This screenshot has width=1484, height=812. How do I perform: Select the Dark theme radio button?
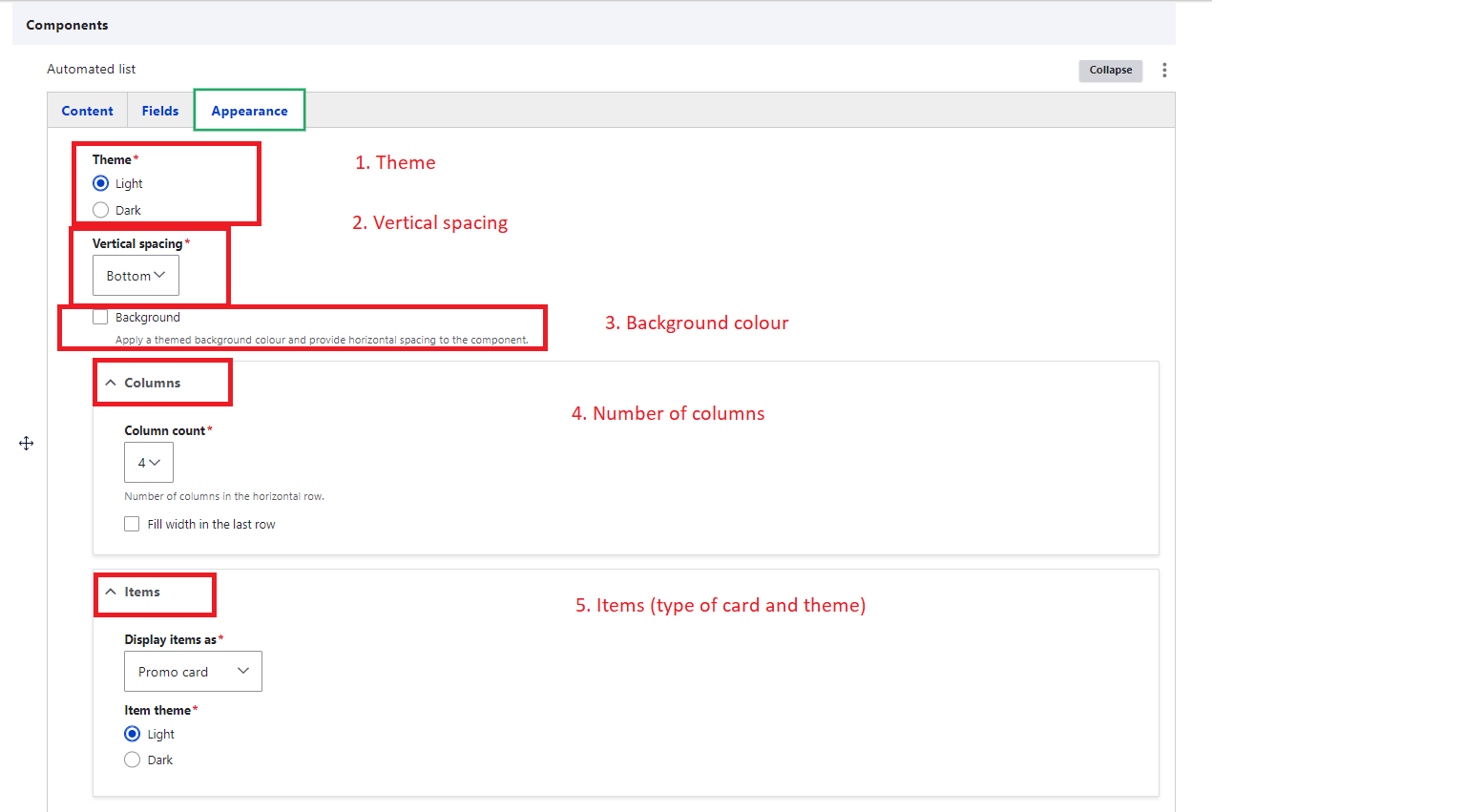(100, 210)
